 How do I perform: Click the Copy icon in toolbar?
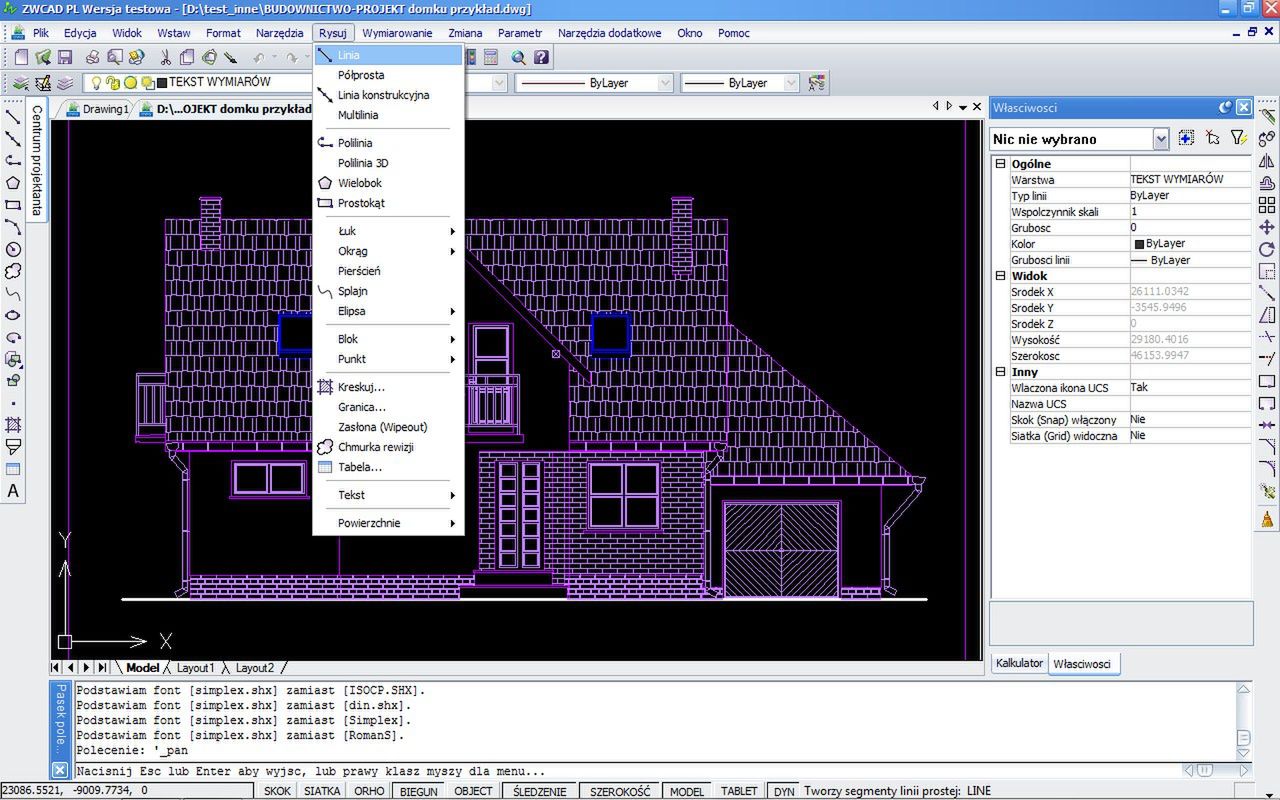(x=187, y=58)
